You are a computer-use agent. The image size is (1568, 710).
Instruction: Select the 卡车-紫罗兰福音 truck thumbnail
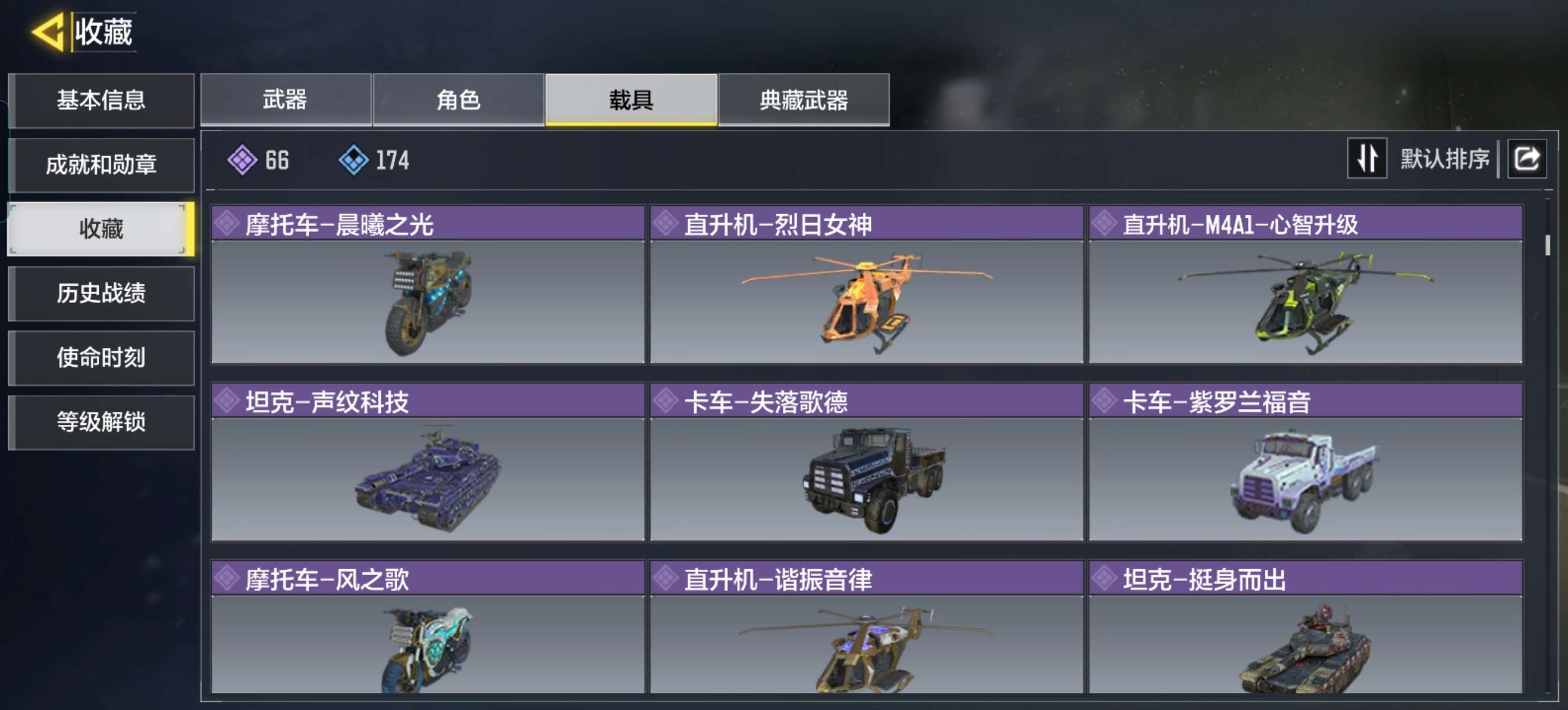(x=1305, y=479)
